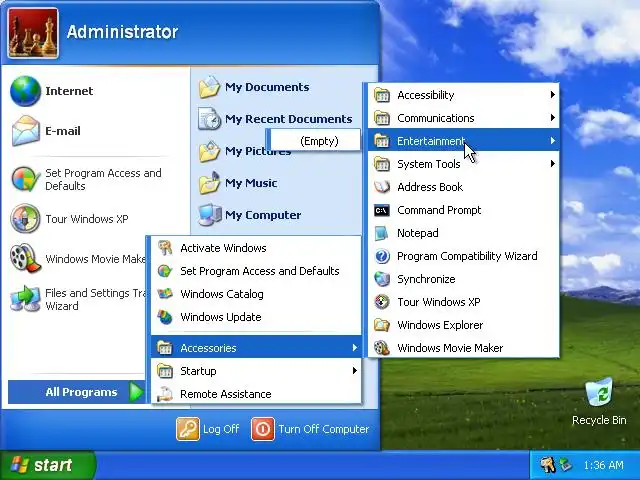Click the 1:36 AM clock
Image resolution: width=640 pixels, height=480 pixels.
click(603, 465)
